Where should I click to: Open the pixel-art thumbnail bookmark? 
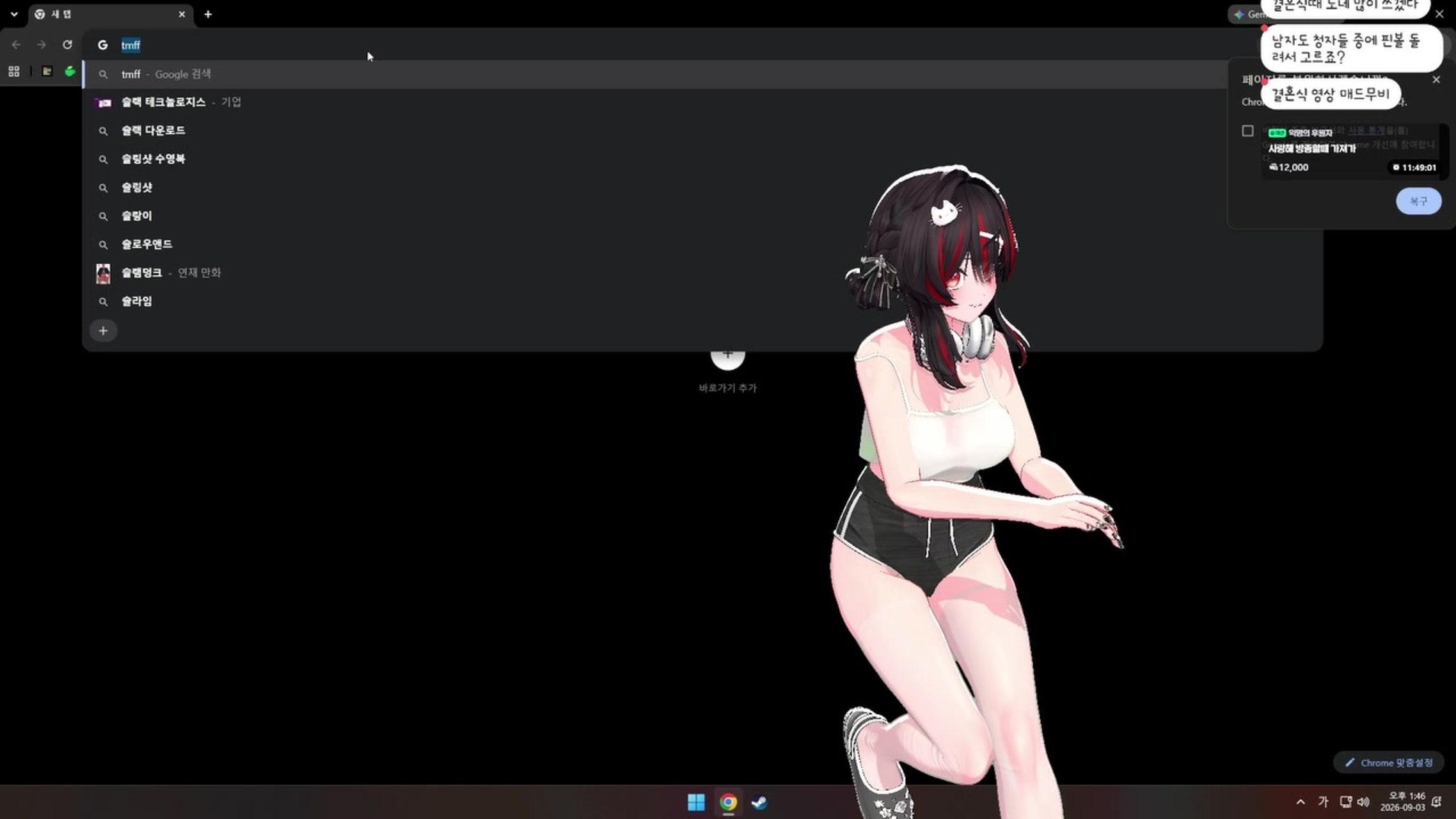47,71
